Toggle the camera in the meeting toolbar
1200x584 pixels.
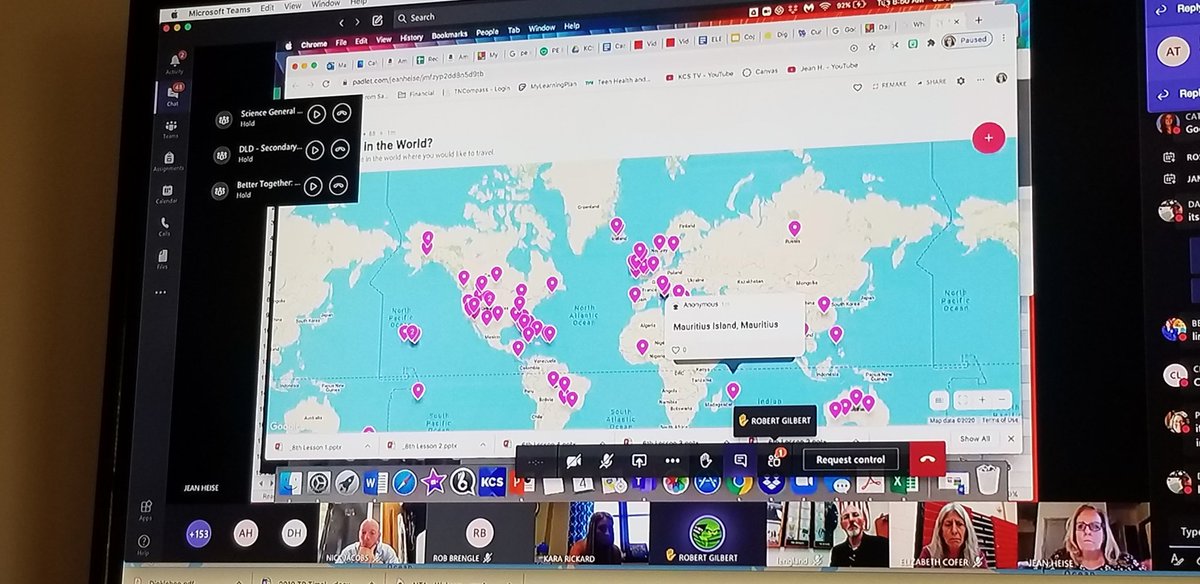[574, 460]
